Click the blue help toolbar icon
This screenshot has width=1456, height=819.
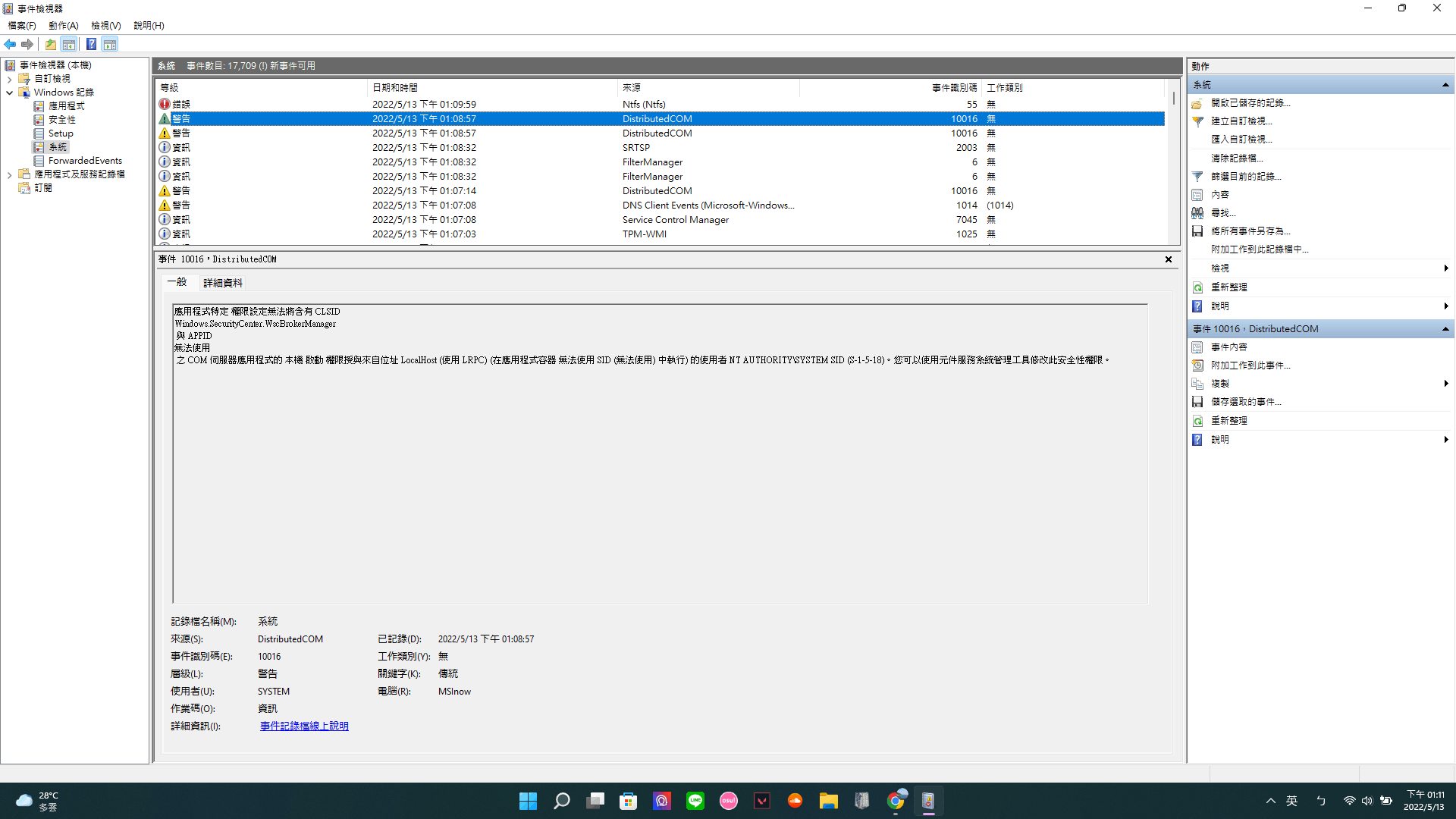(91, 44)
